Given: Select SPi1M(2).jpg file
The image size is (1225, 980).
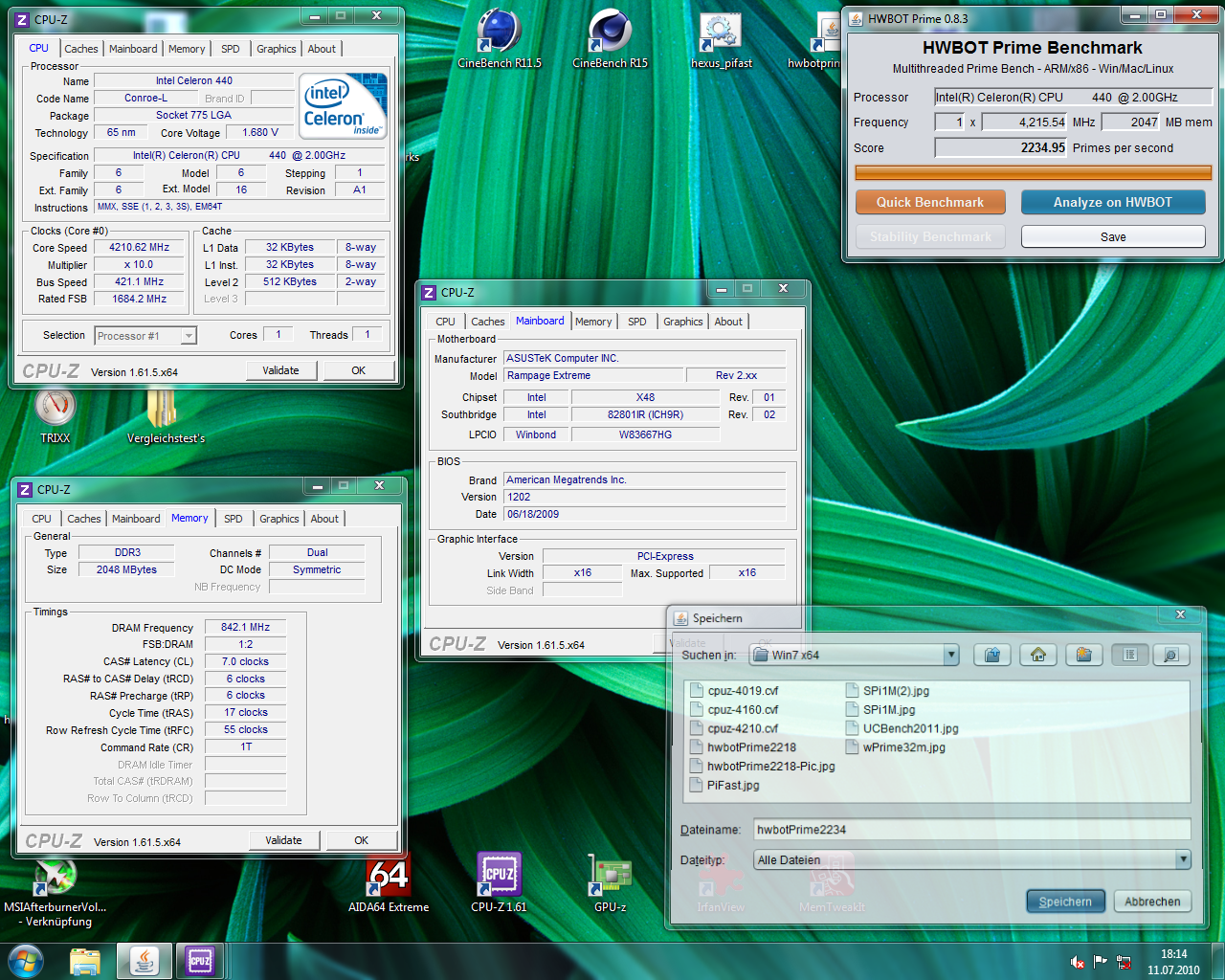Looking at the screenshot, I should pyautogui.click(x=888, y=691).
